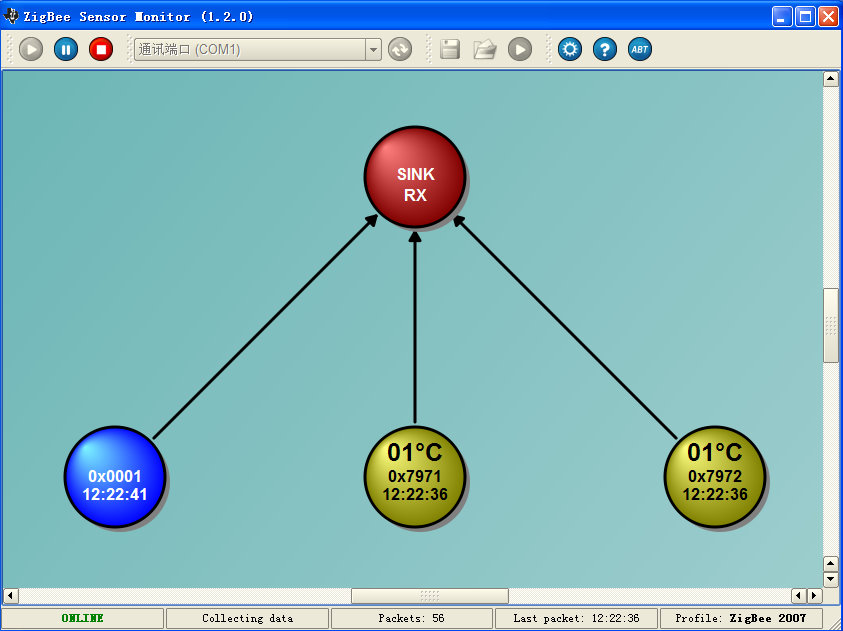Viewport: 843px width, 631px height.
Task: Stop monitoring with the red stop button
Action: pos(101,49)
